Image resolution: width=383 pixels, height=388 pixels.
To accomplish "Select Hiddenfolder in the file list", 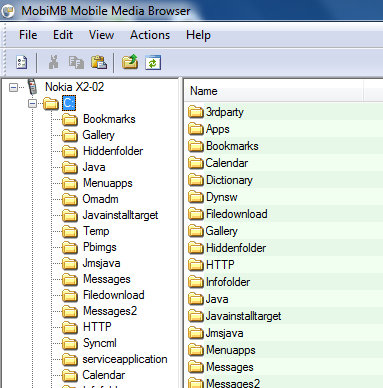I will pyautogui.click(x=236, y=248).
